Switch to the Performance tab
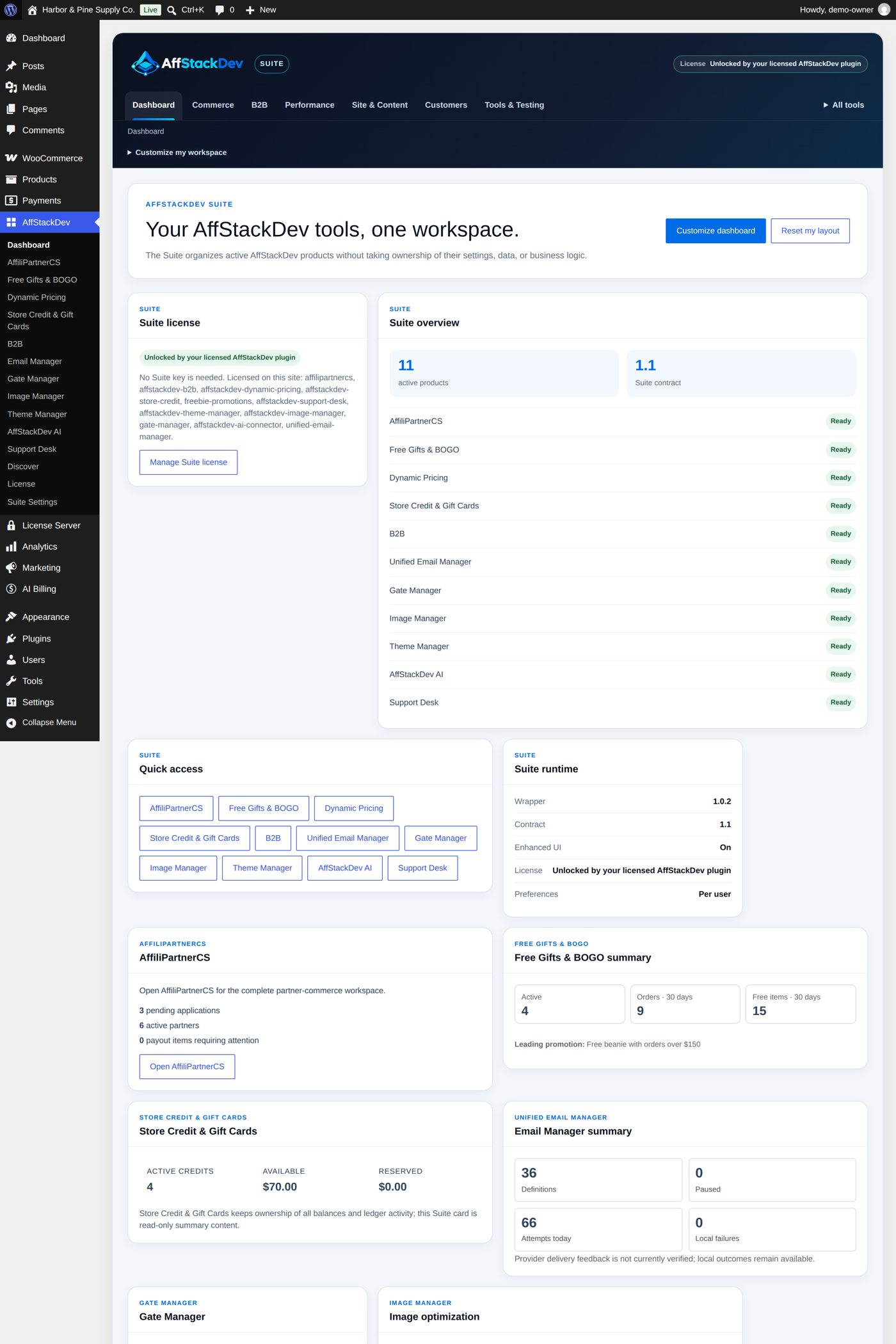 click(x=310, y=105)
